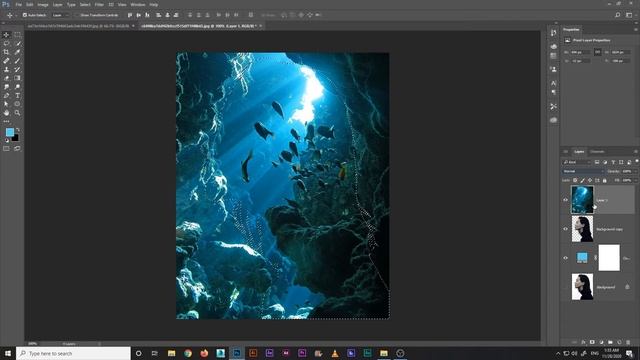The height and width of the screenshot is (360, 640).
Task: Toggle link between width and height in Properties
Action: 598,52
